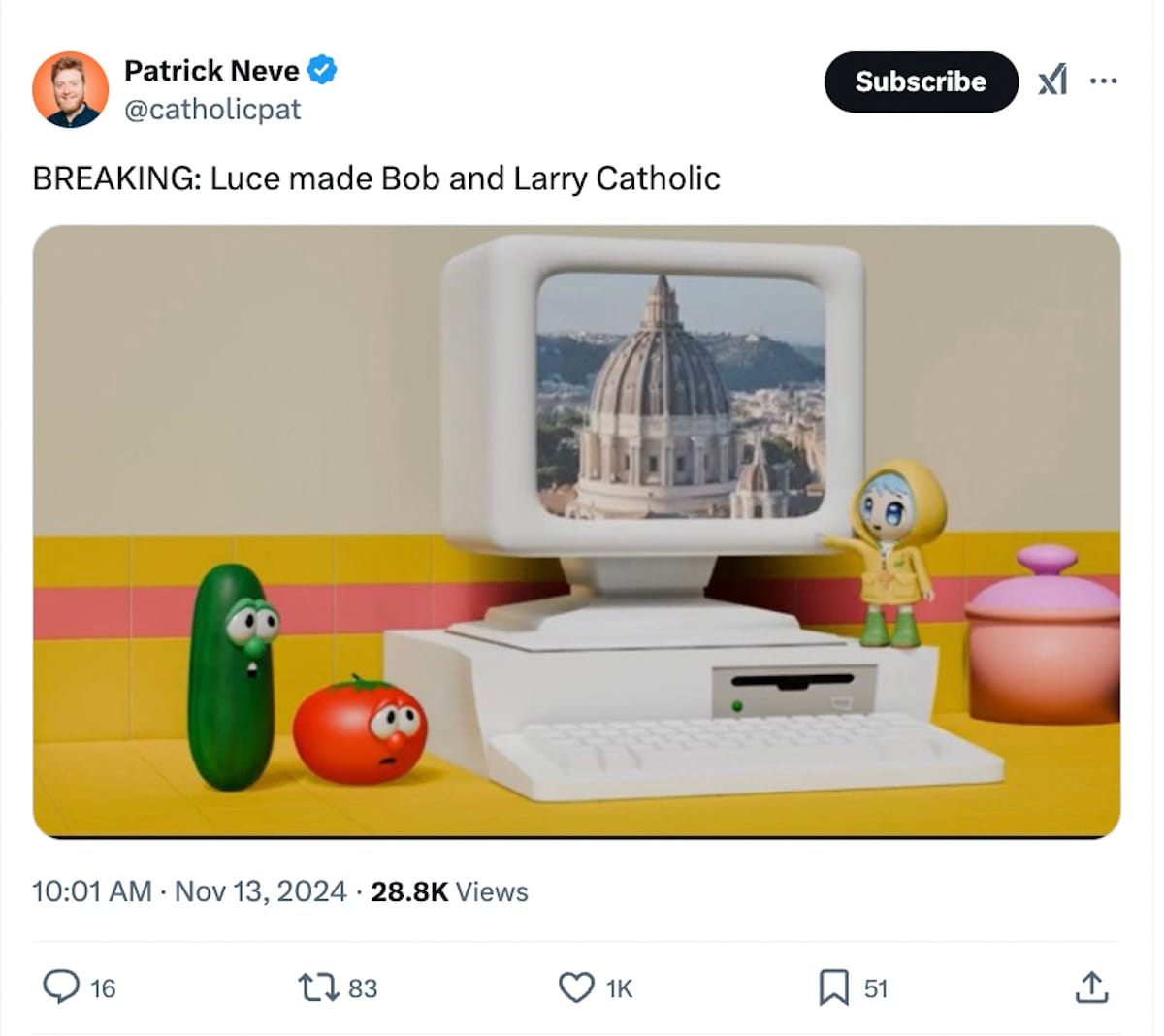Click the share upload icon
The image size is (1164, 1036).
[x=1091, y=987]
